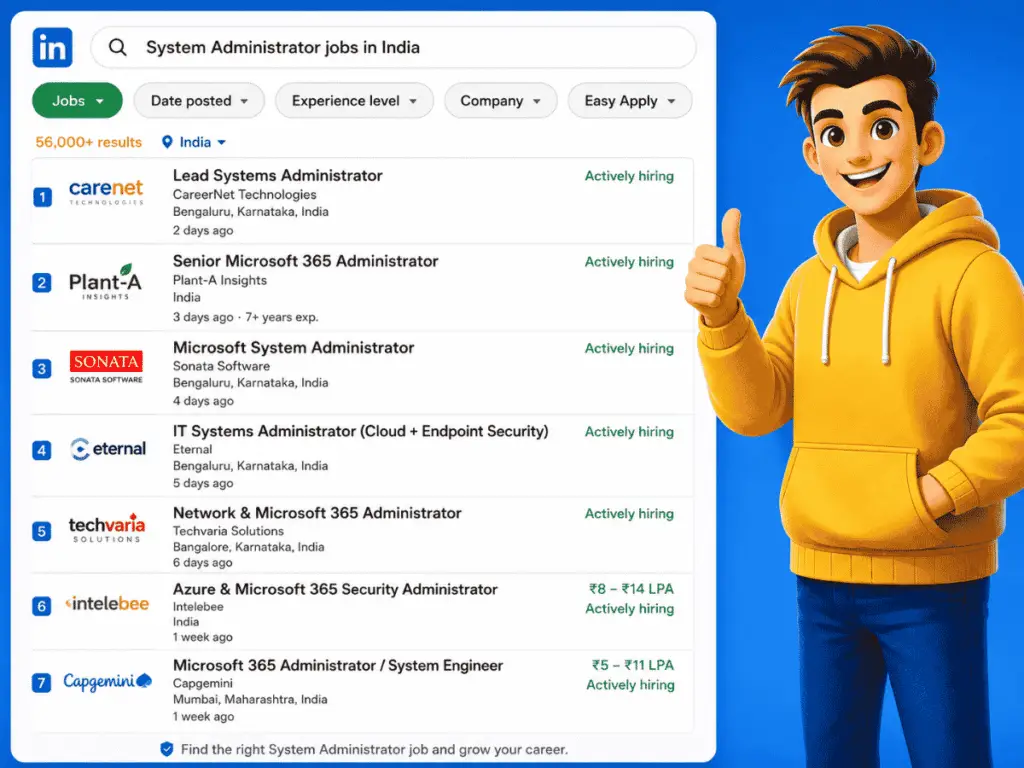The height and width of the screenshot is (768, 1024).
Task: Click 'Capgemini' company name text under job title
Action: point(202,683)
